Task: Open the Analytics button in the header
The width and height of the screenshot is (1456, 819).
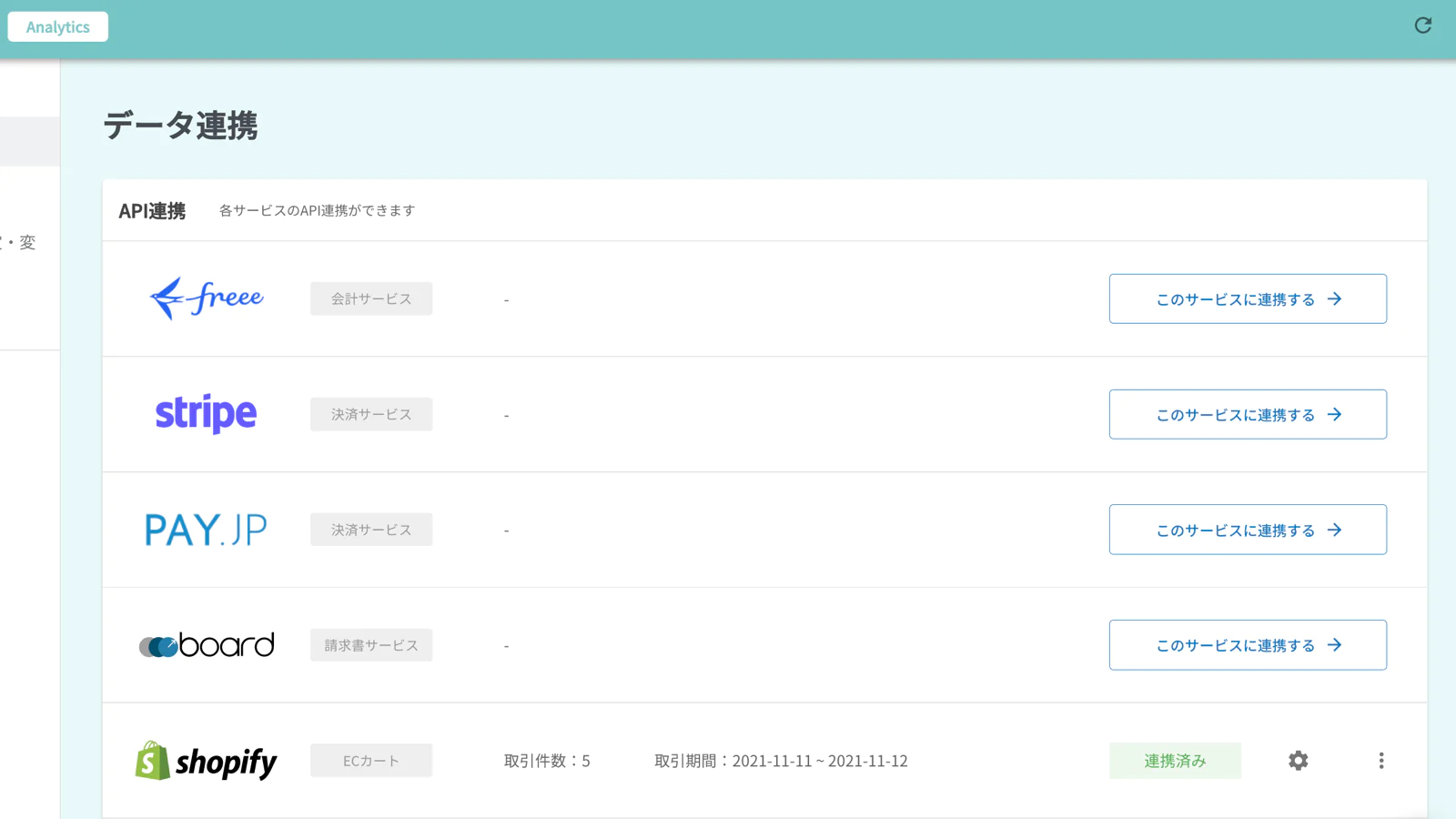Action: 58,26
